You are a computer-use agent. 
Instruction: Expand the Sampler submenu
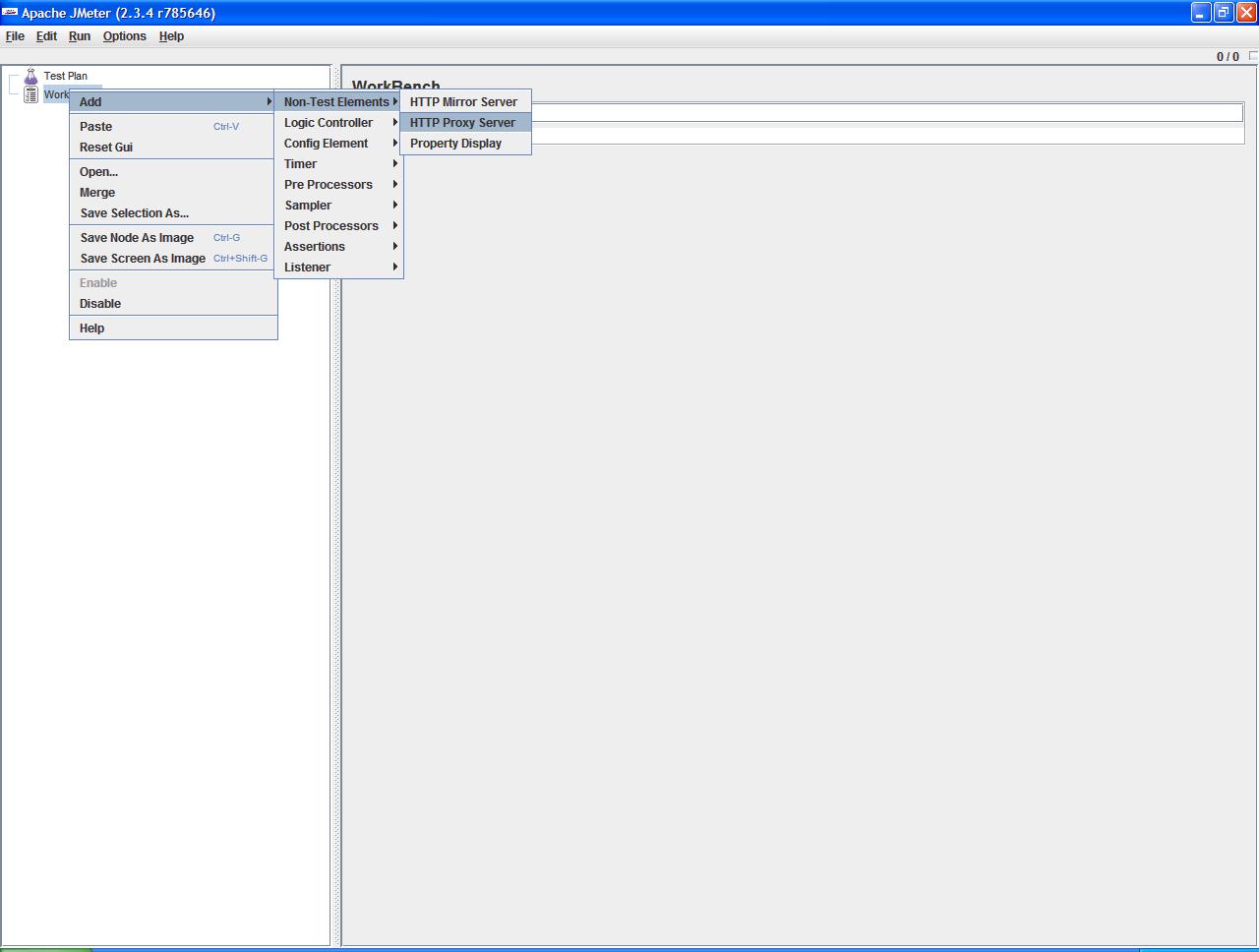coord(338,206)
